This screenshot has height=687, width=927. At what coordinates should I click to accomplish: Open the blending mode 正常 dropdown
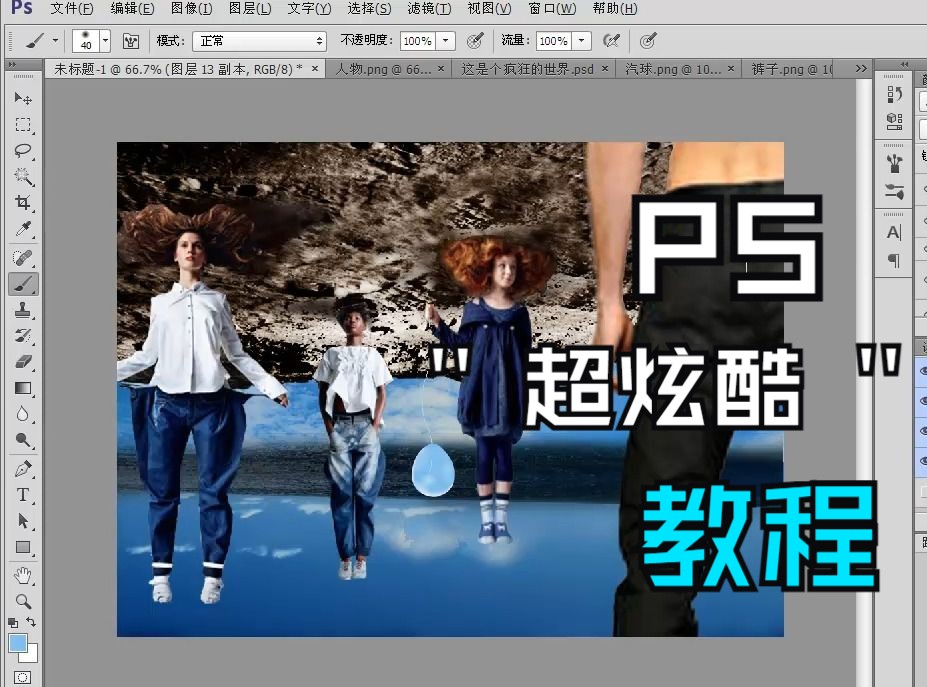(260, 41)
